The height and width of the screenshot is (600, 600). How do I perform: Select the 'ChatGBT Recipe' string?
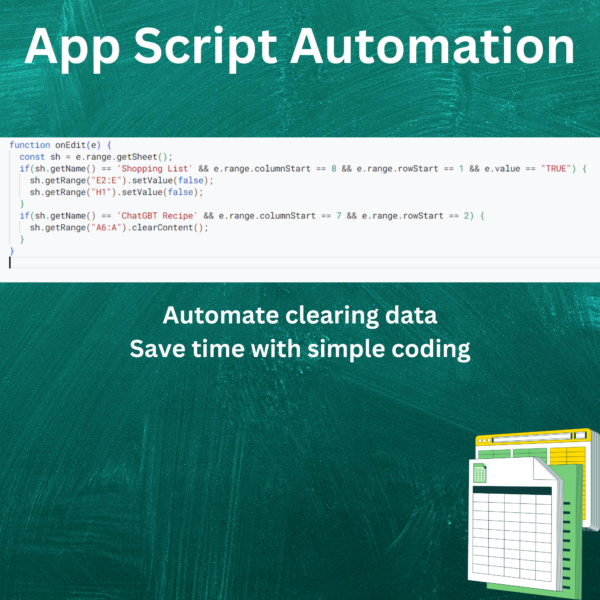(157, 216)
